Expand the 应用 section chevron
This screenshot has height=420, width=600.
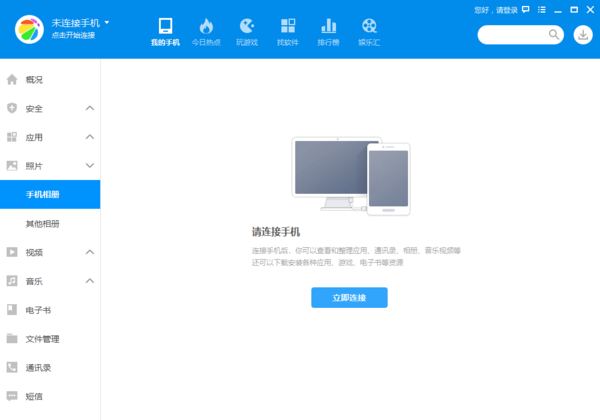click(x=89, y=137)
